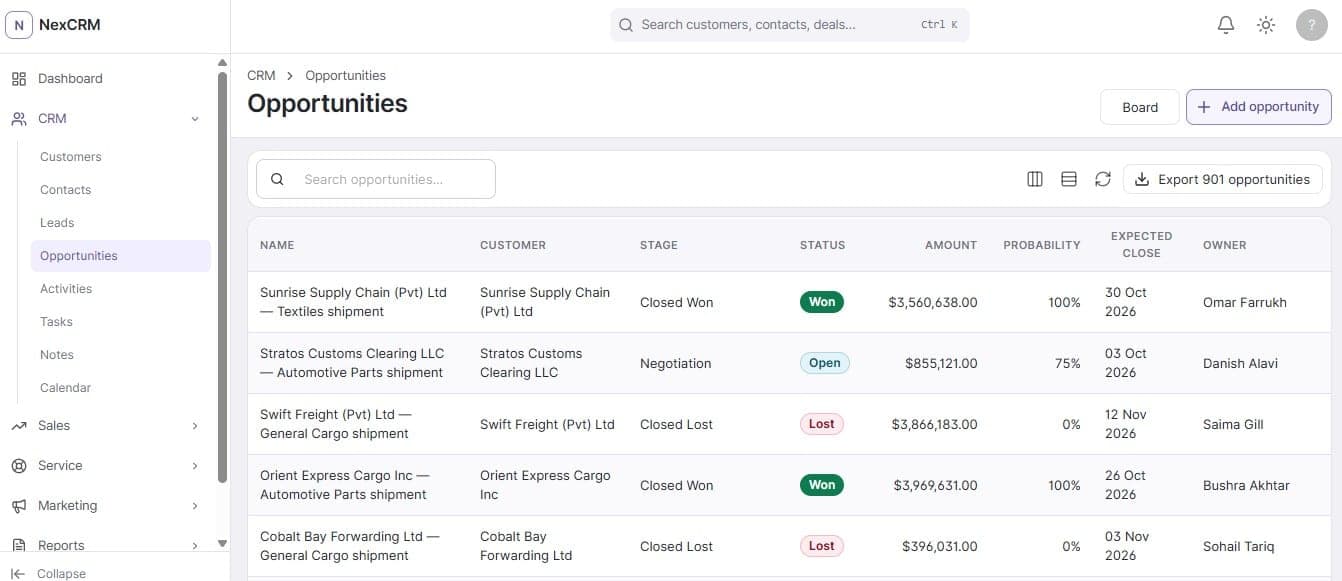Open Customers in the sidebar
Viewport: 1342px width, 581px height.
(x=120, y=157)
